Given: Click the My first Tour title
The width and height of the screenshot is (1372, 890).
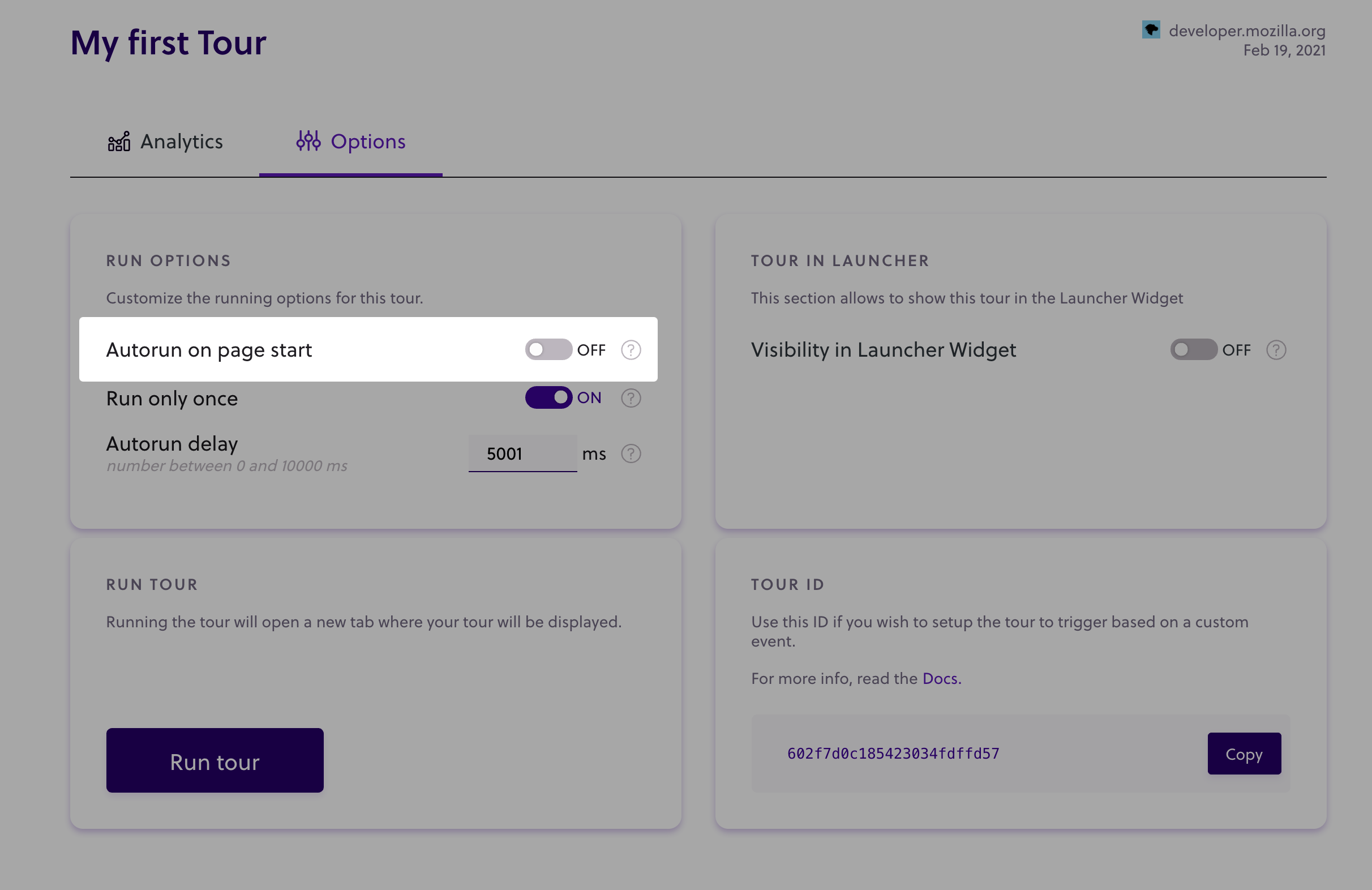Looking at the screenshot, I should coord(168,42).
